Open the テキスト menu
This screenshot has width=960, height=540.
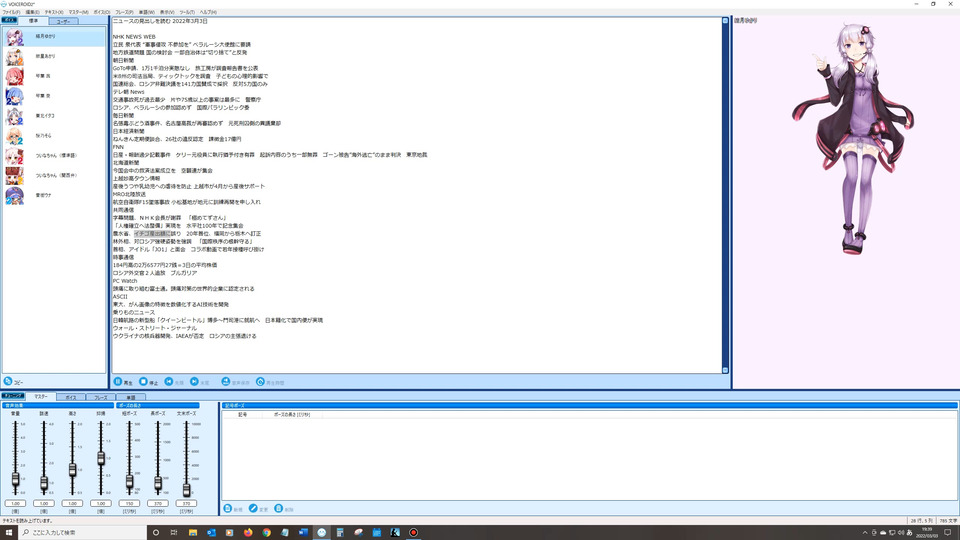[54, 12]
